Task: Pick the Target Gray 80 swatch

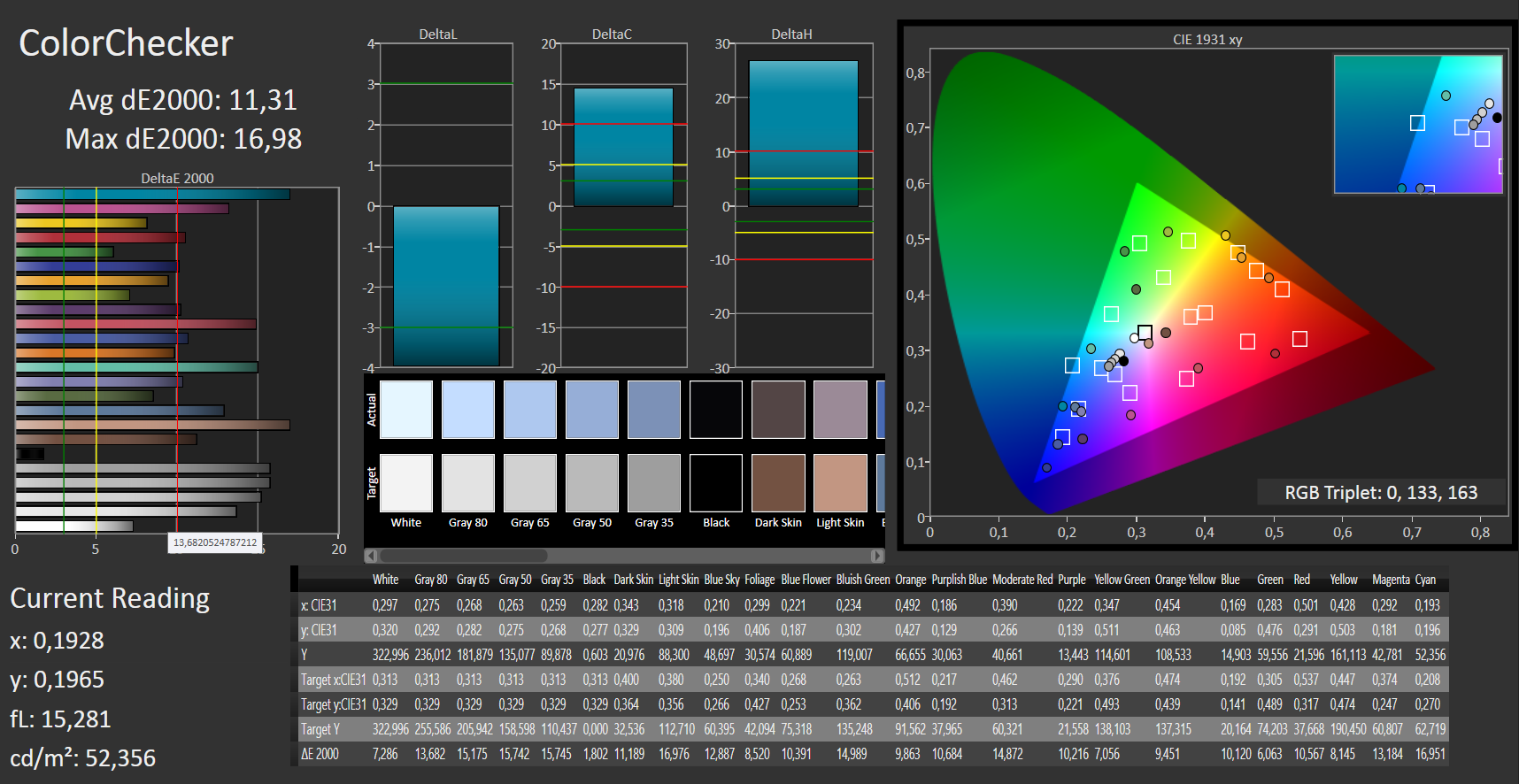Action: 468,483
